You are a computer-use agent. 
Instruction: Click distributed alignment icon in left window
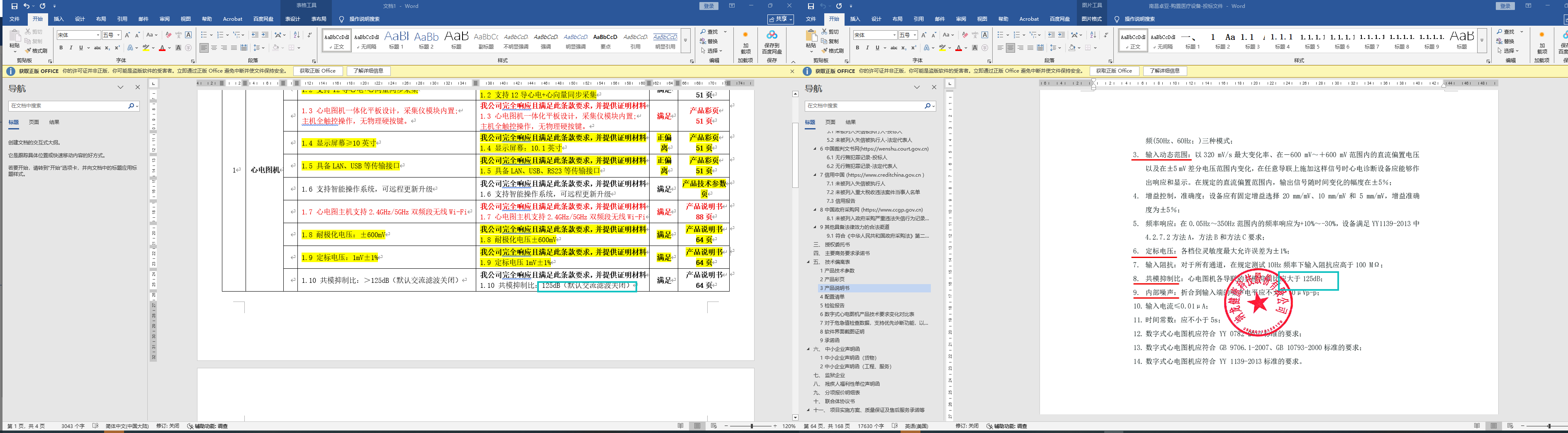244,48
